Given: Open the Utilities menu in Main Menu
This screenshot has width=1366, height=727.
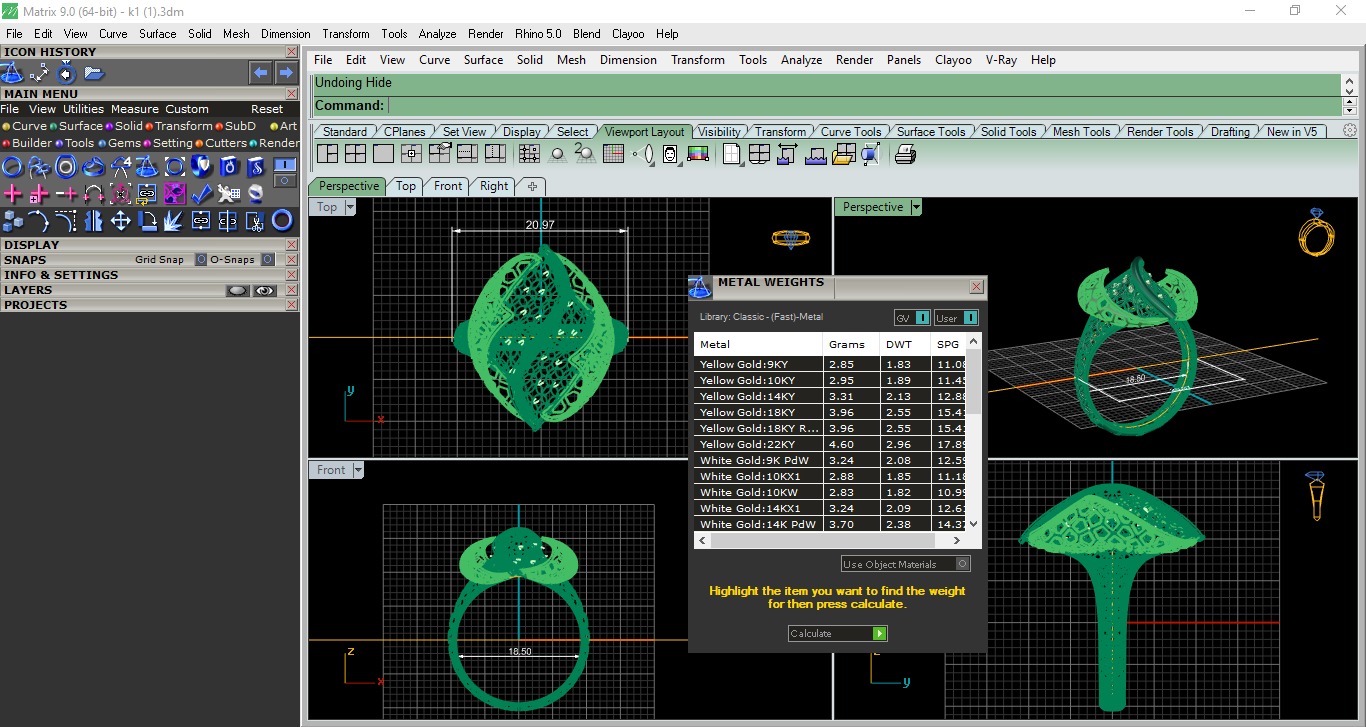Looking at the screenshot, I should (x=83, y=109).
